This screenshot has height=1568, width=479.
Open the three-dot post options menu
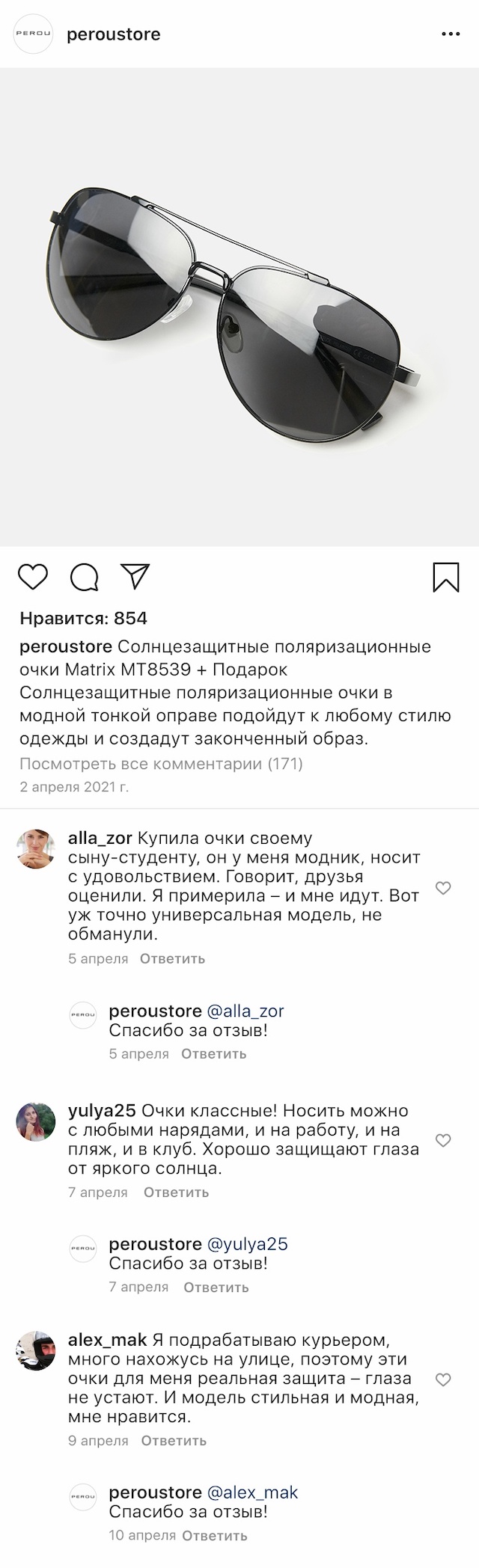(451, 34)
